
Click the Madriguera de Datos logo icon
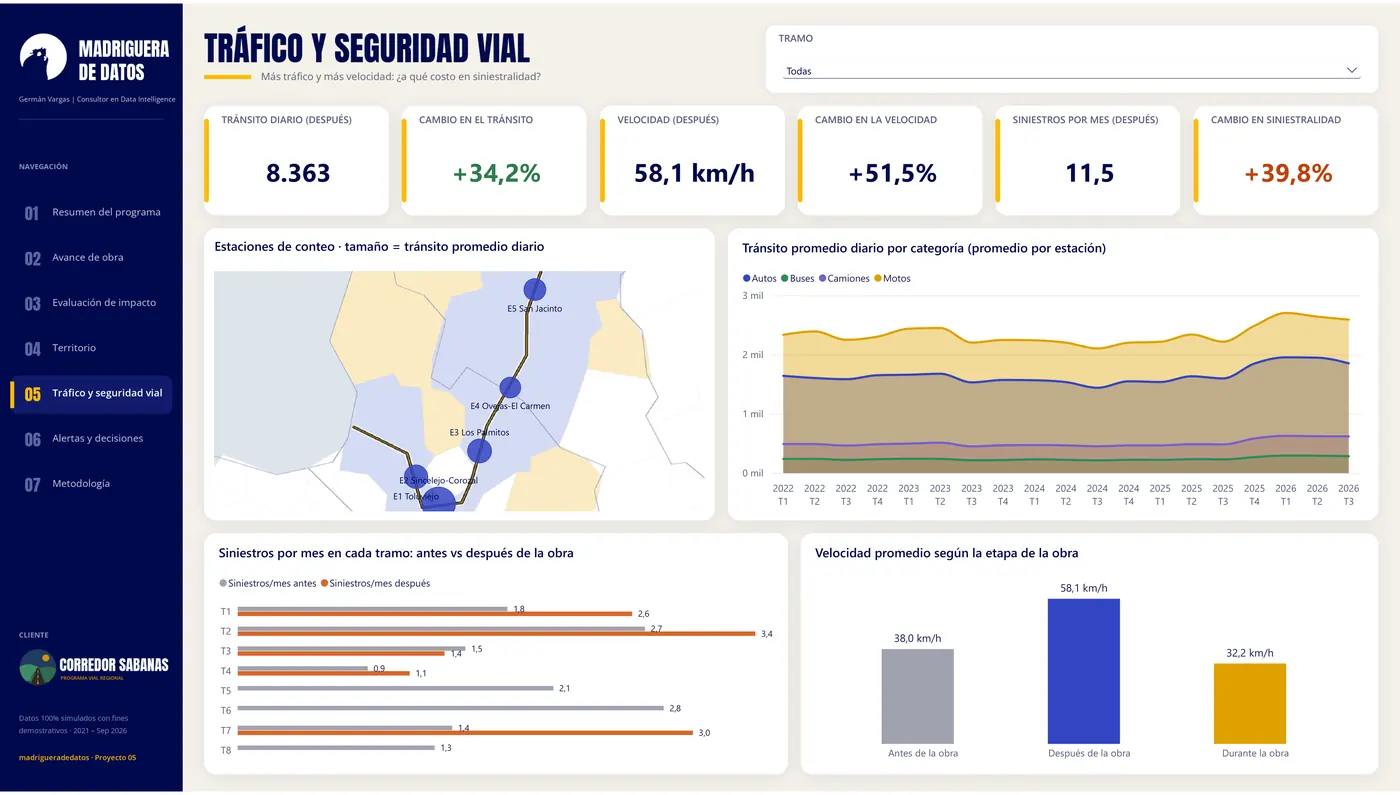pos(43,57)
